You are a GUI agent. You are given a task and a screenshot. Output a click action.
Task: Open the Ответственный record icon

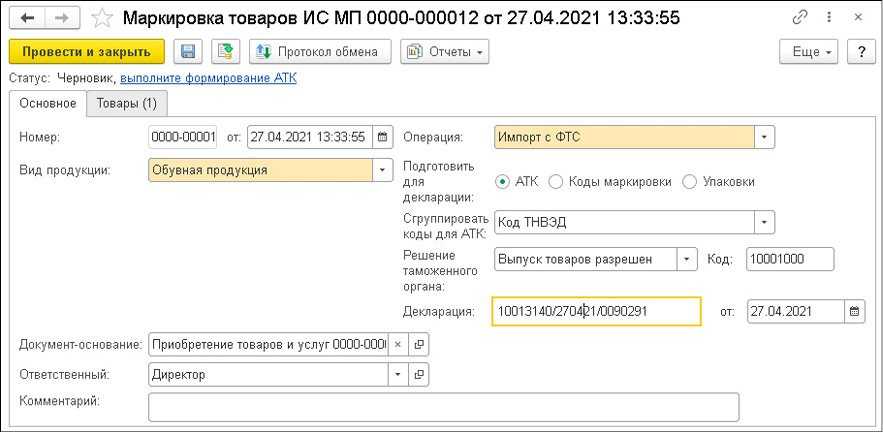tap(418, 374)
